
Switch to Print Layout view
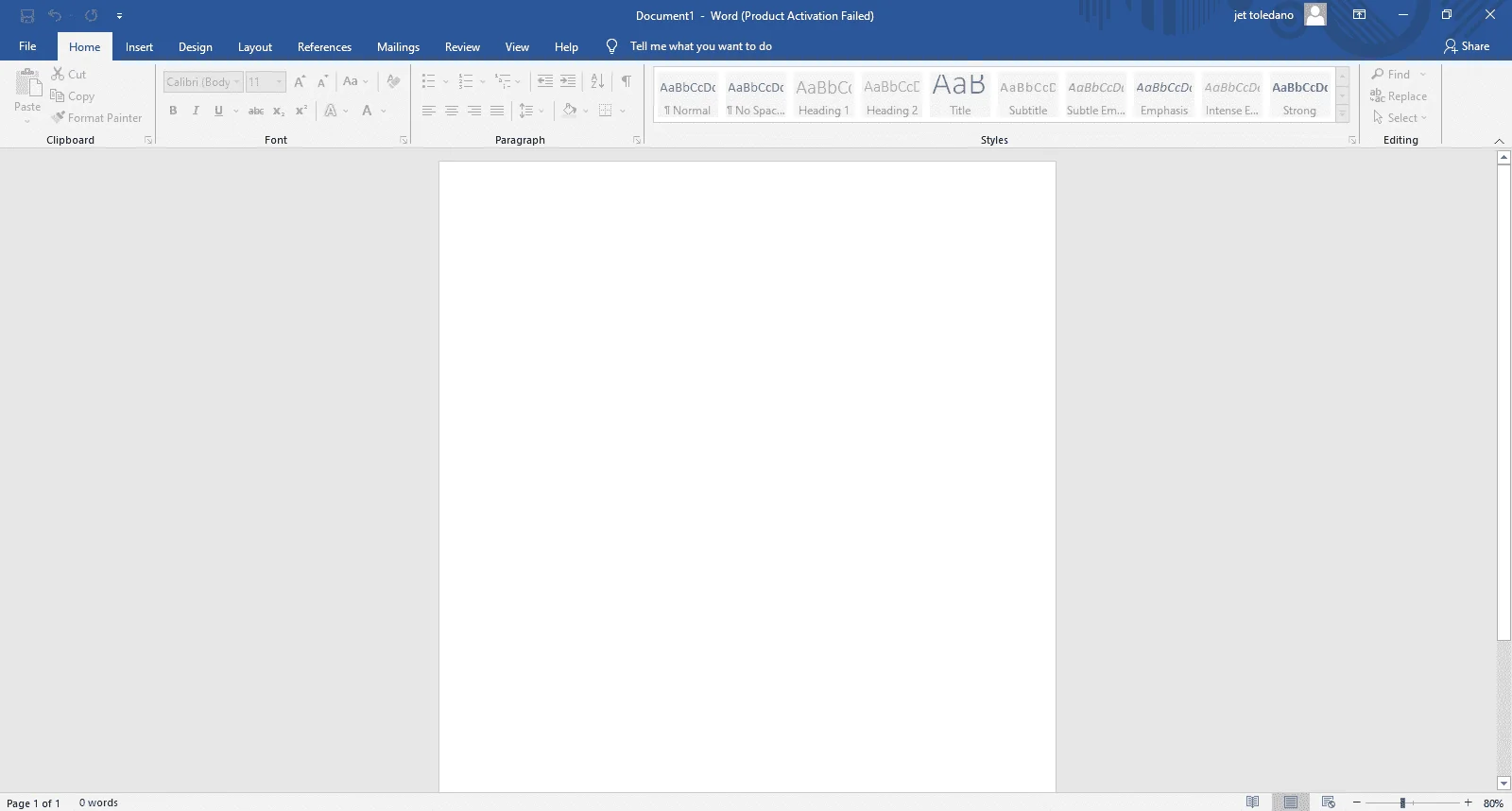click(x=1290, y=802)
